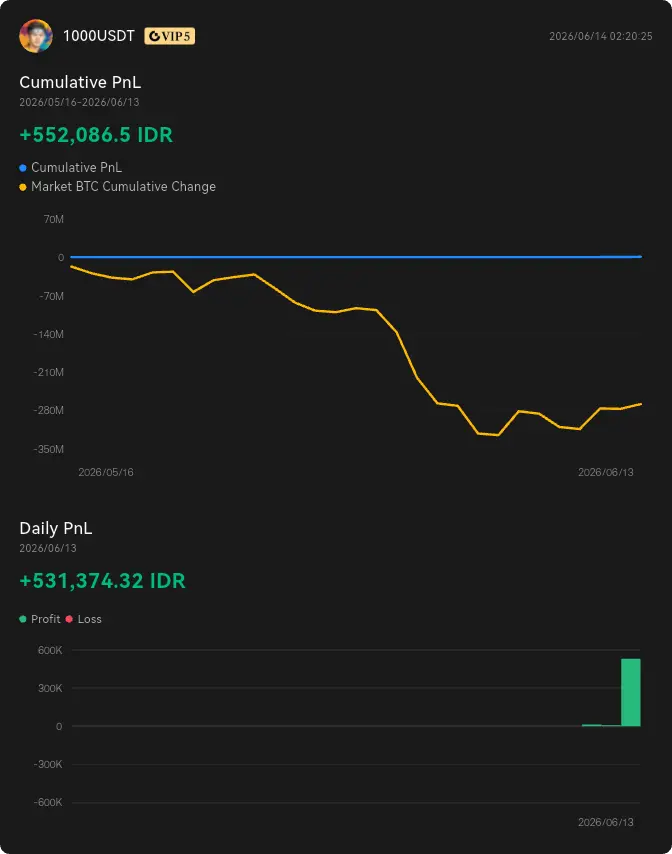Click the +552,086.5 IDR cumulative value

pos(96,135)
